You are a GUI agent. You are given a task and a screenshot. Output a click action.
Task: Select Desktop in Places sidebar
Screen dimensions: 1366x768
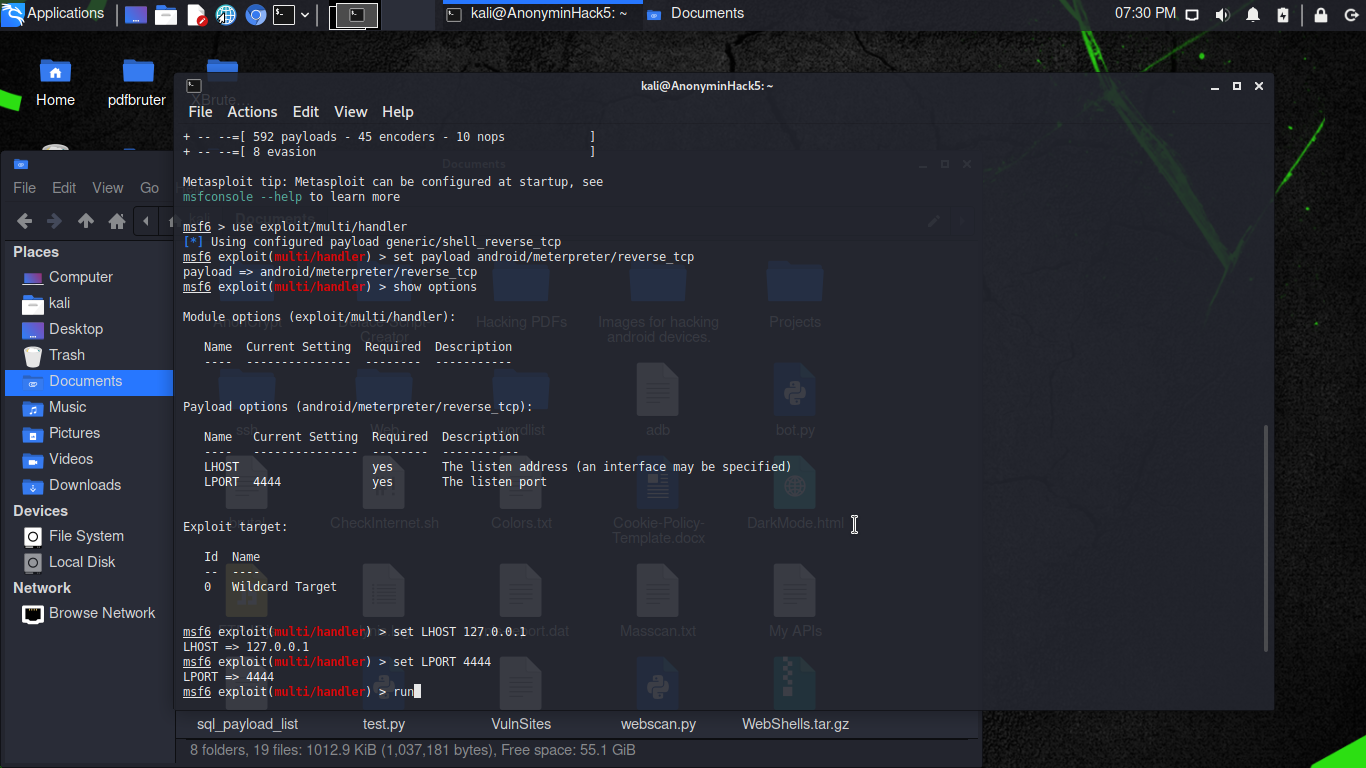(89, 329)
